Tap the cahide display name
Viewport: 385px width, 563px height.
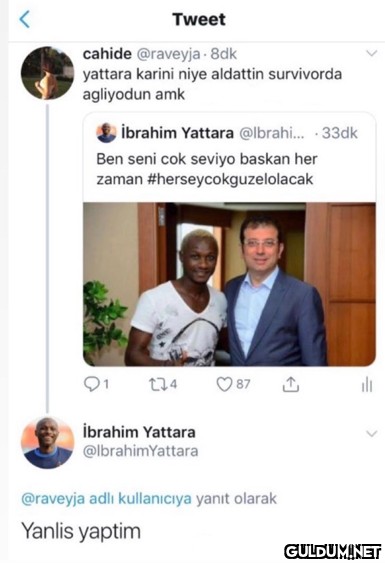point(107,54)
